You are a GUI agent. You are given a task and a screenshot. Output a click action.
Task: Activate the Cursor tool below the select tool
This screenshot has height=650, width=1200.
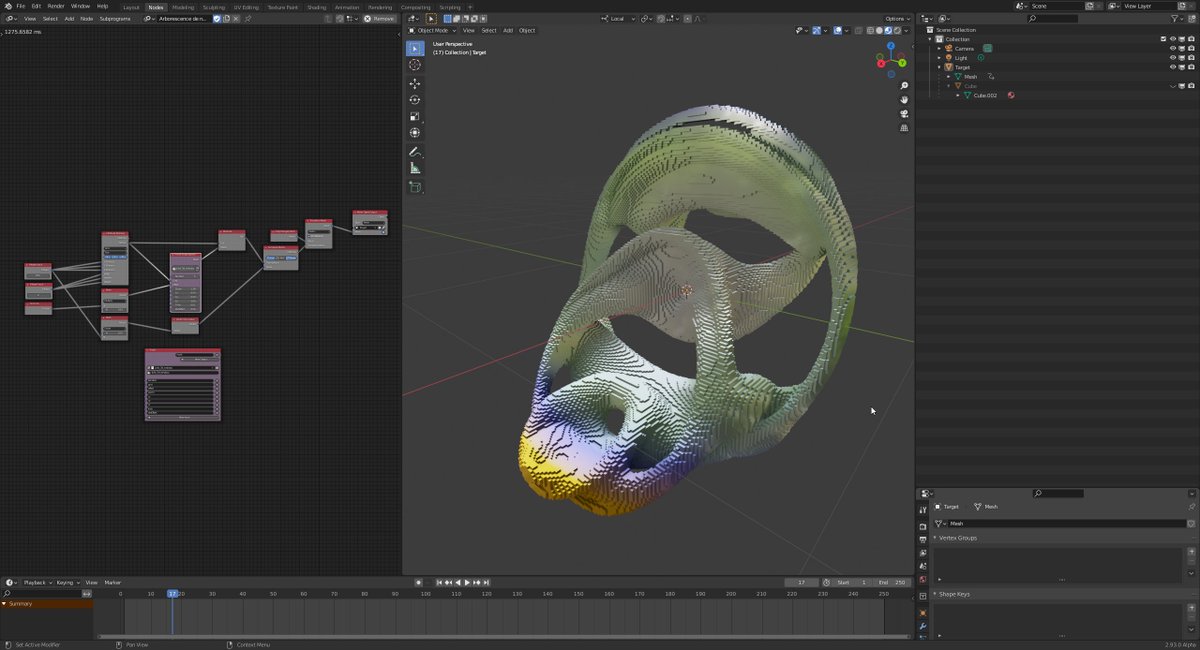(414, 64)
